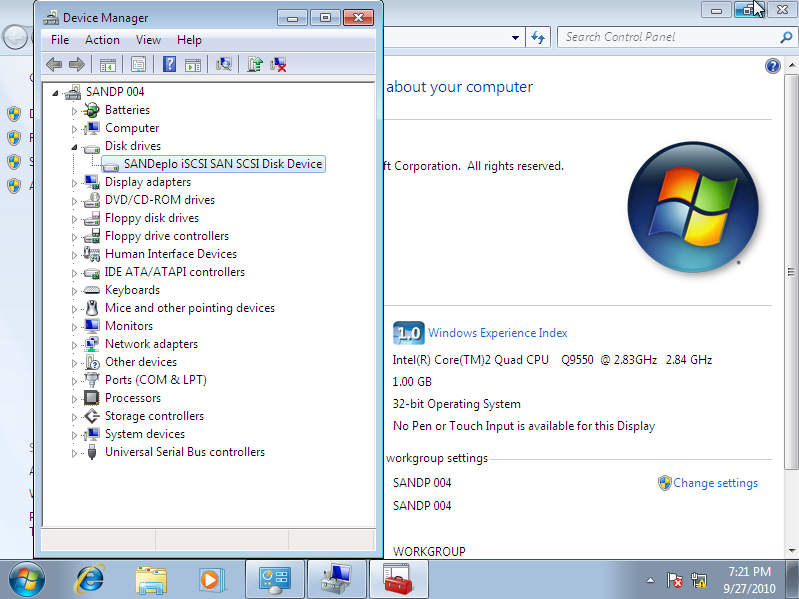Expand the Batteries node arrow
Image resolution: width=799 pixels, height=599 pixels.
[74, 111]
